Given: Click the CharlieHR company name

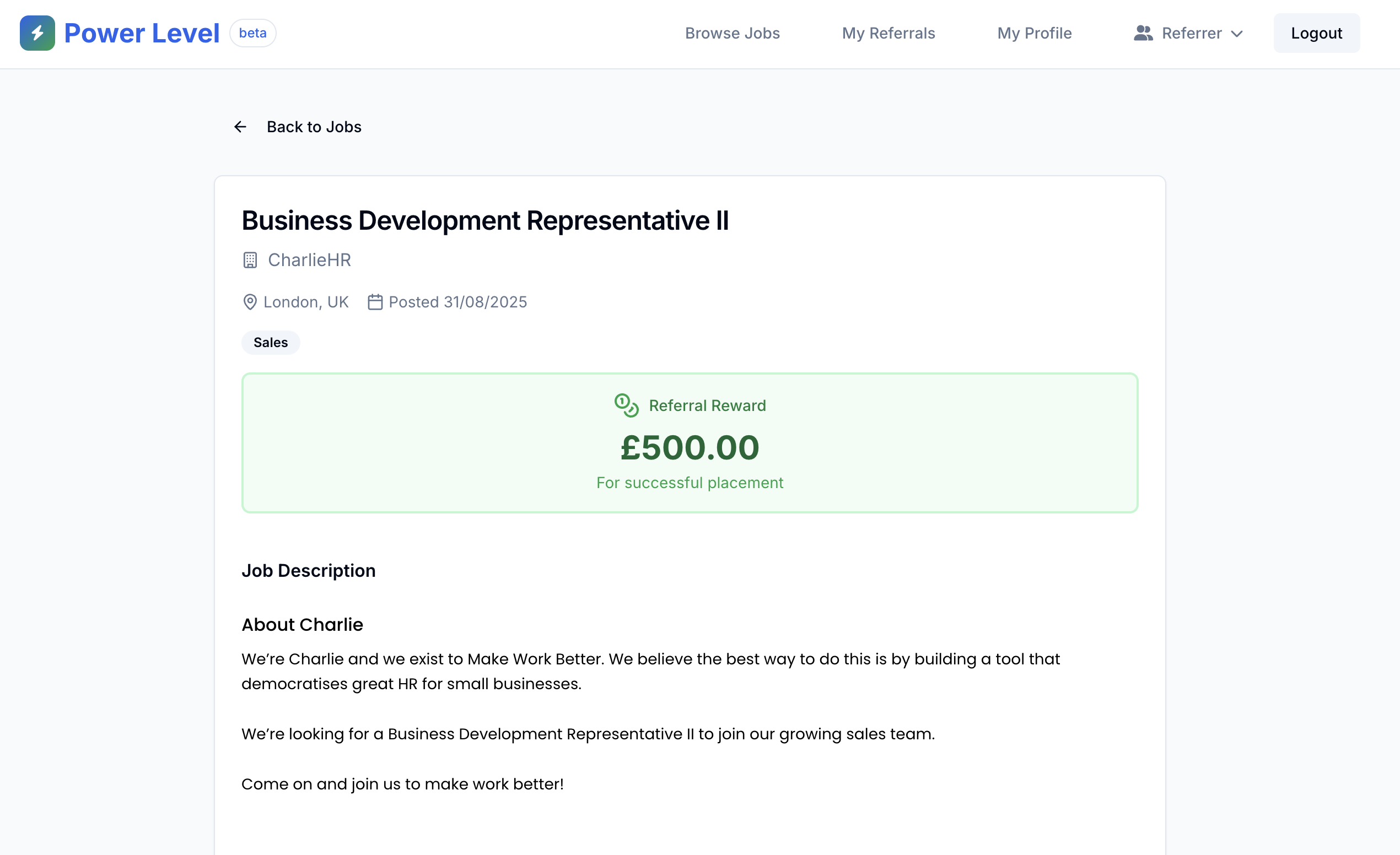Looking at the screenshot, I should click(x=309, y=260).
